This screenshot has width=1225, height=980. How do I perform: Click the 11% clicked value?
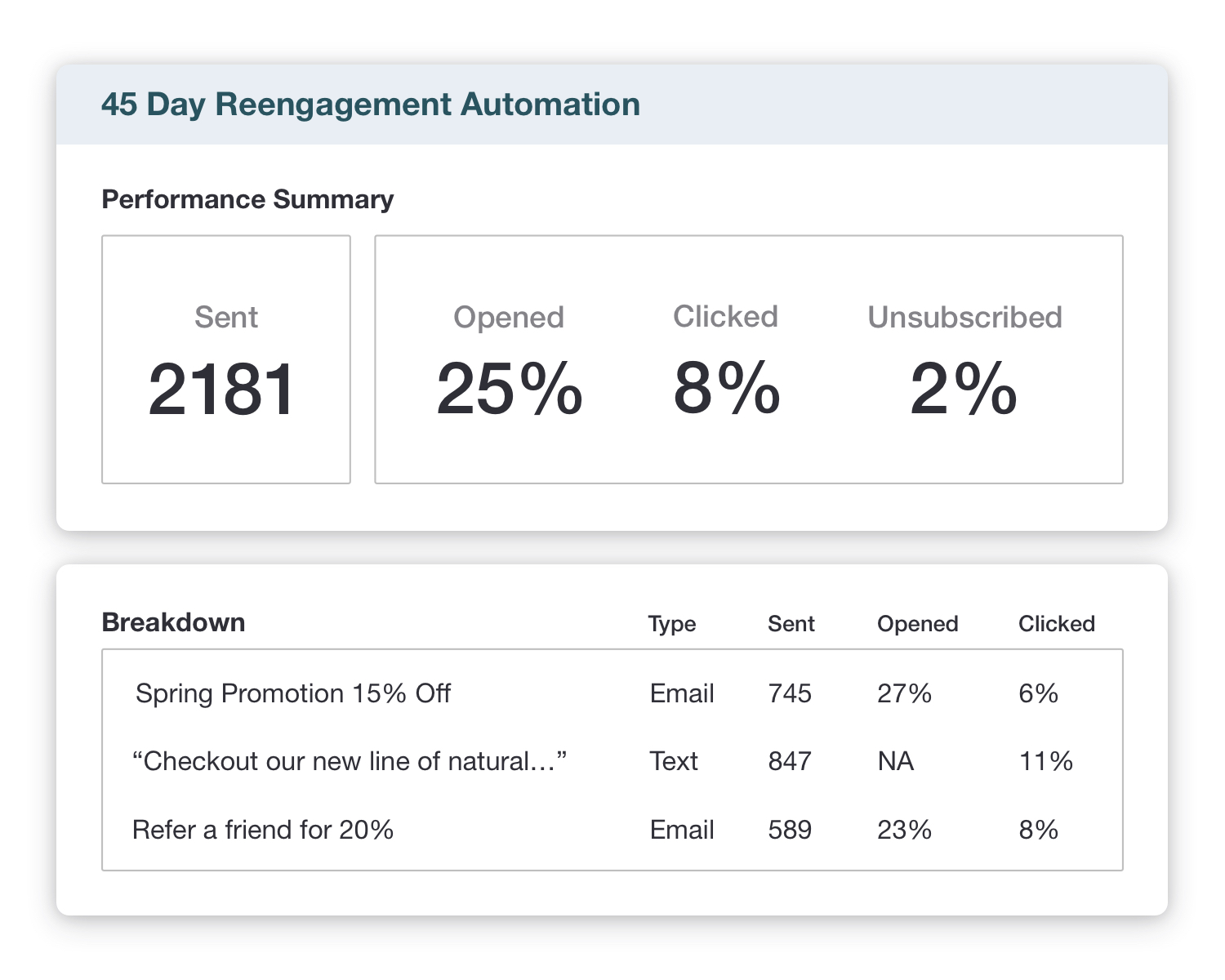(1045, 761)
